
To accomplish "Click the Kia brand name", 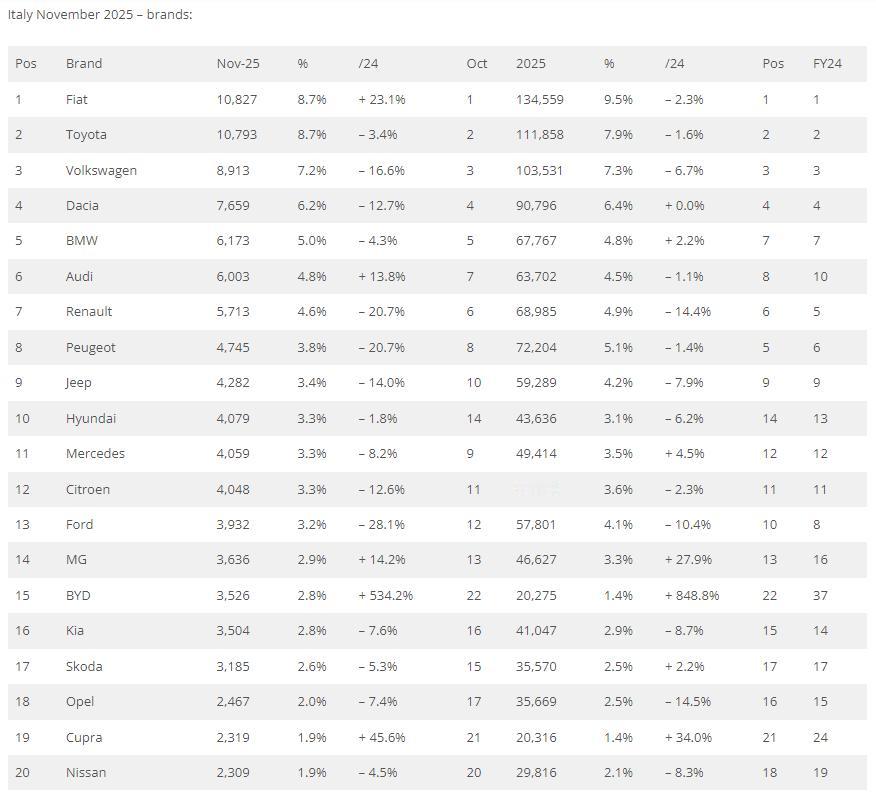I will [x=75, y=631].
